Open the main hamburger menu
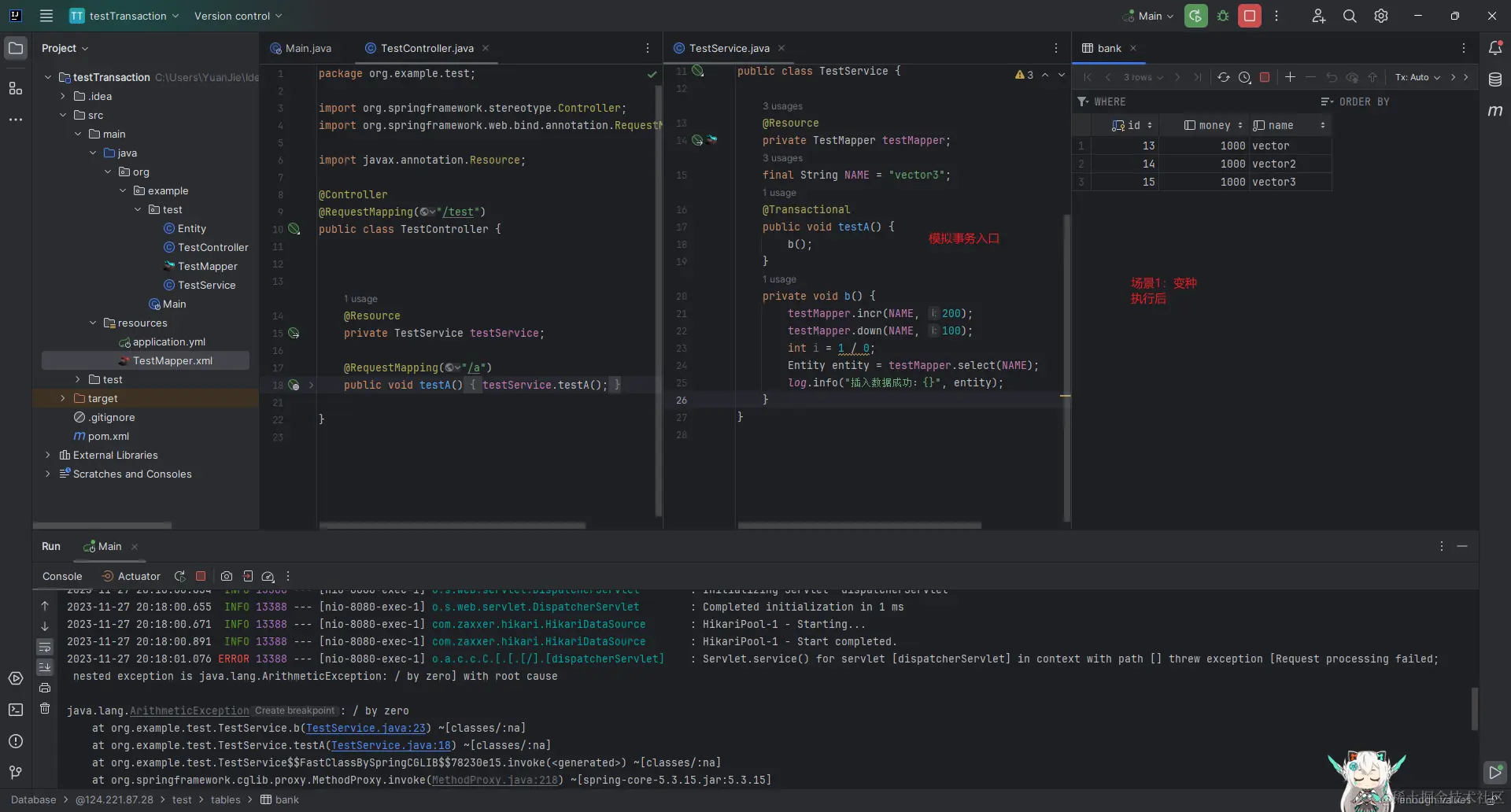 point(46,16)
